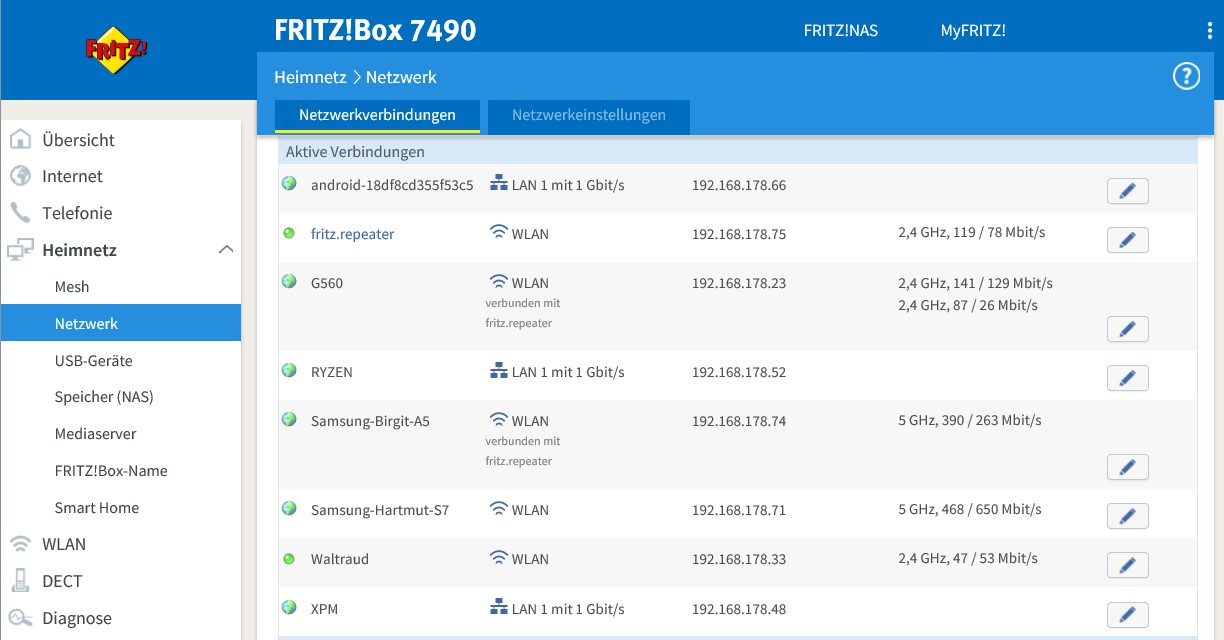This screenshot has width=1224, height=640.
Task: Click the IP address 192.168.178.52
Action: point(739,372)
